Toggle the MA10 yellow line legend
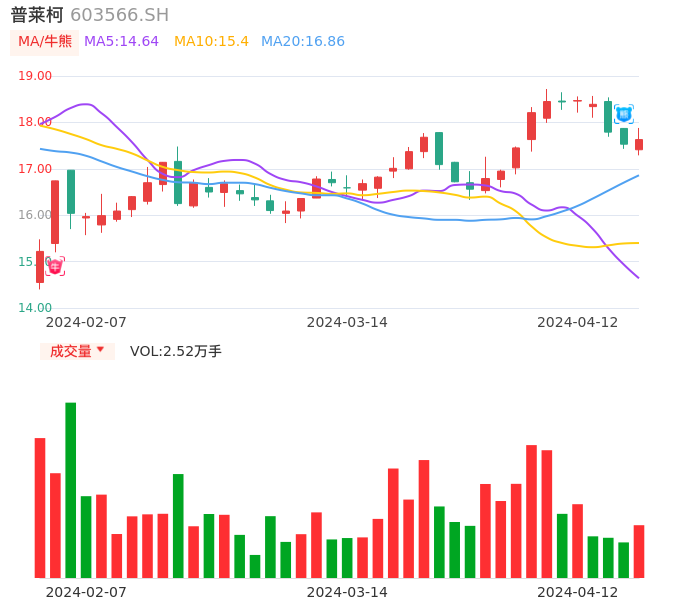686x606 pixels. coord(211,42)
